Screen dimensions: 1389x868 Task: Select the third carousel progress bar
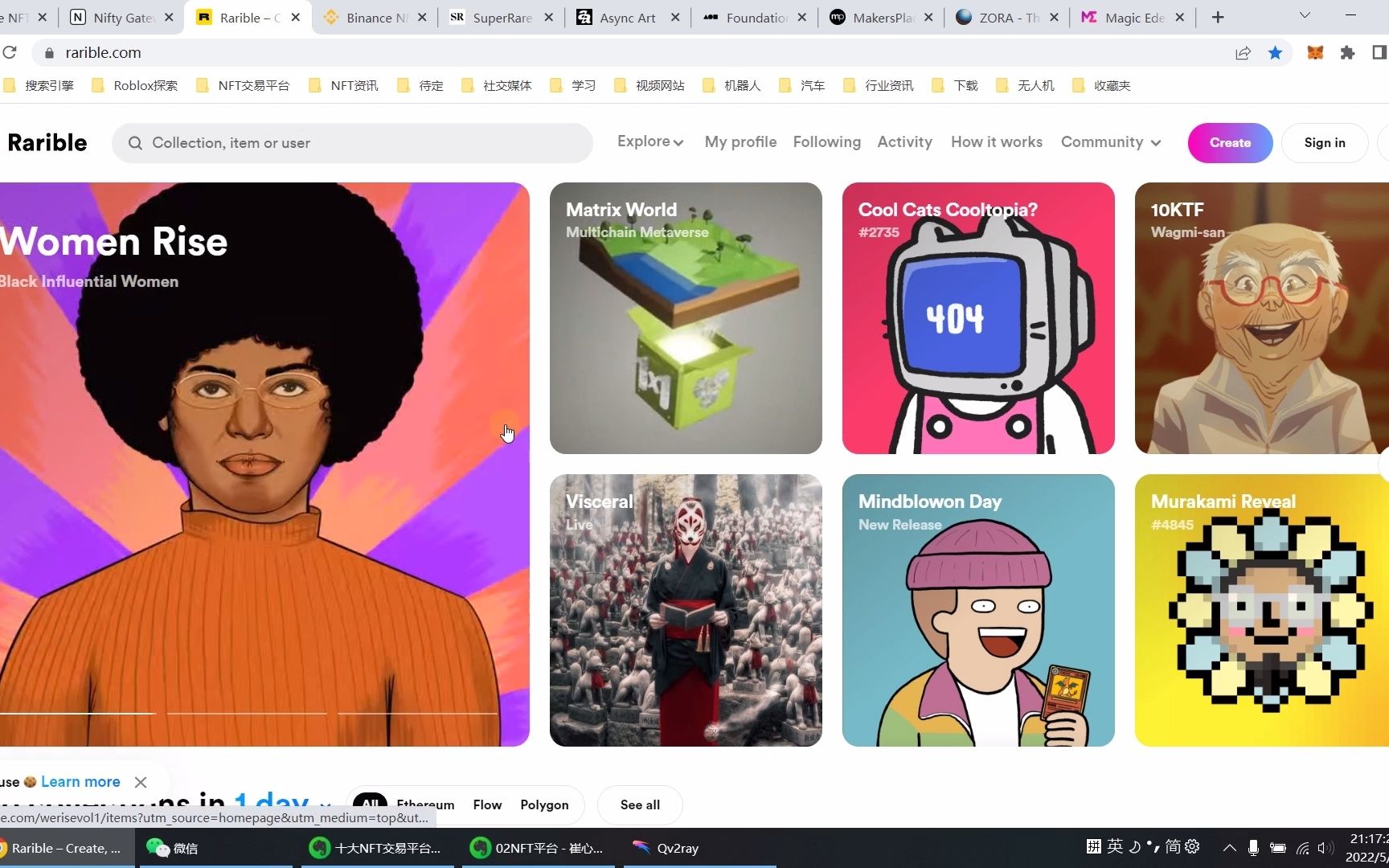pyautogui.click(x=418, y=713)
